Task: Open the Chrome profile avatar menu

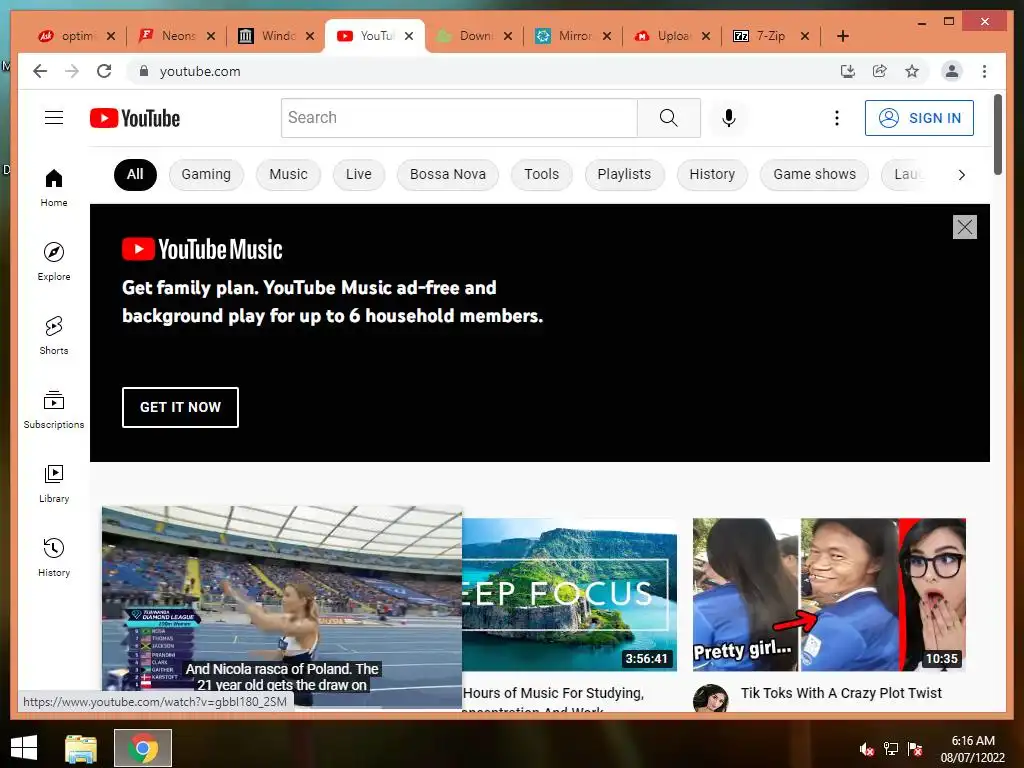Action: pos(952,71)
